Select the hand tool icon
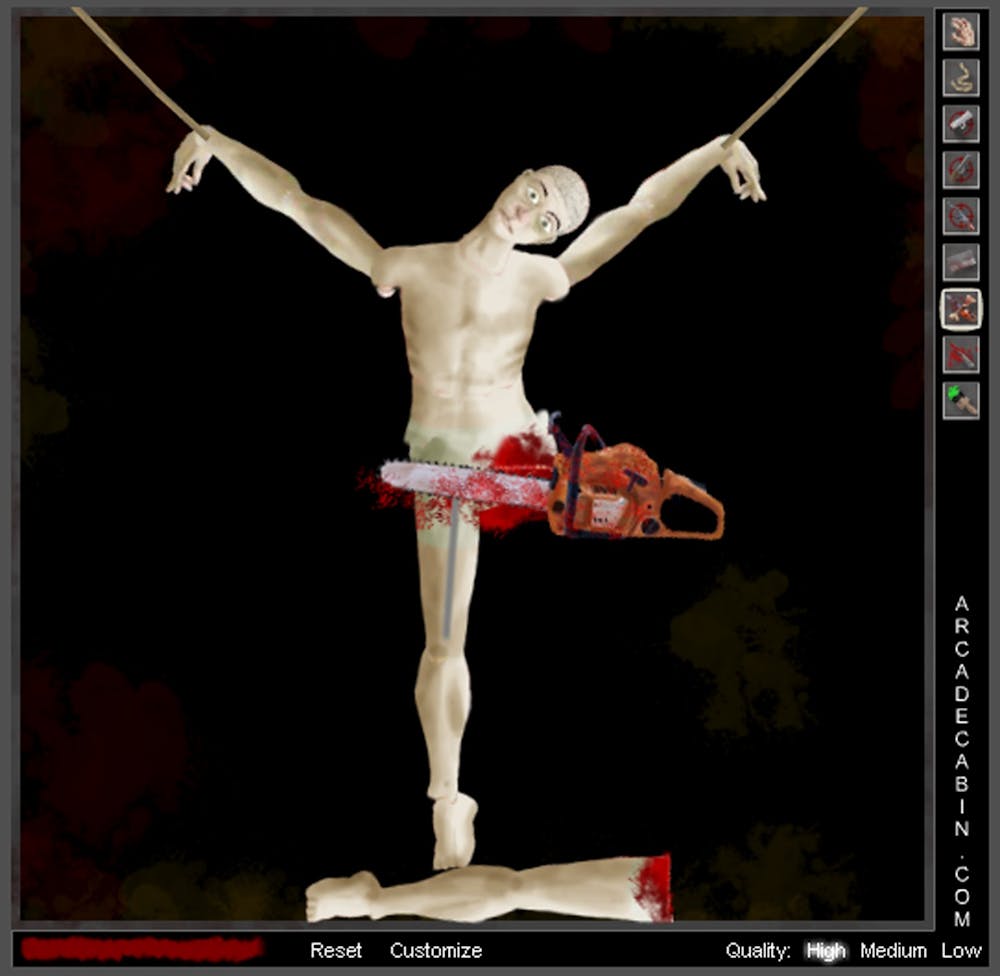The width and height of the screenshot is (1000, 976). coord(961,30)
